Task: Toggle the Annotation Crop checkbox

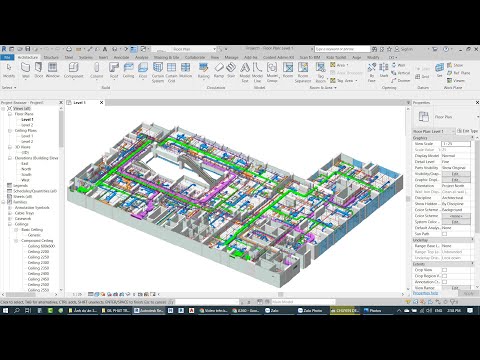Action: pos(444,282)
